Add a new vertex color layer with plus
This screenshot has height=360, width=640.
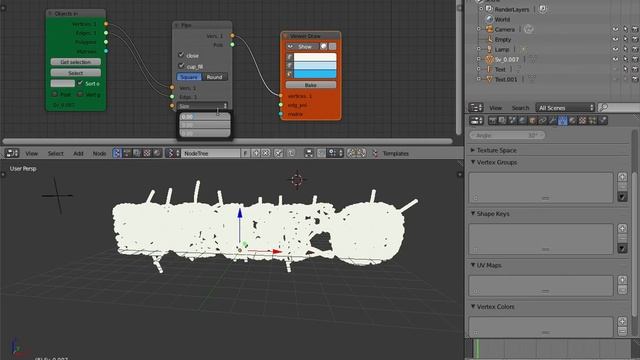(x=622, y=322)
